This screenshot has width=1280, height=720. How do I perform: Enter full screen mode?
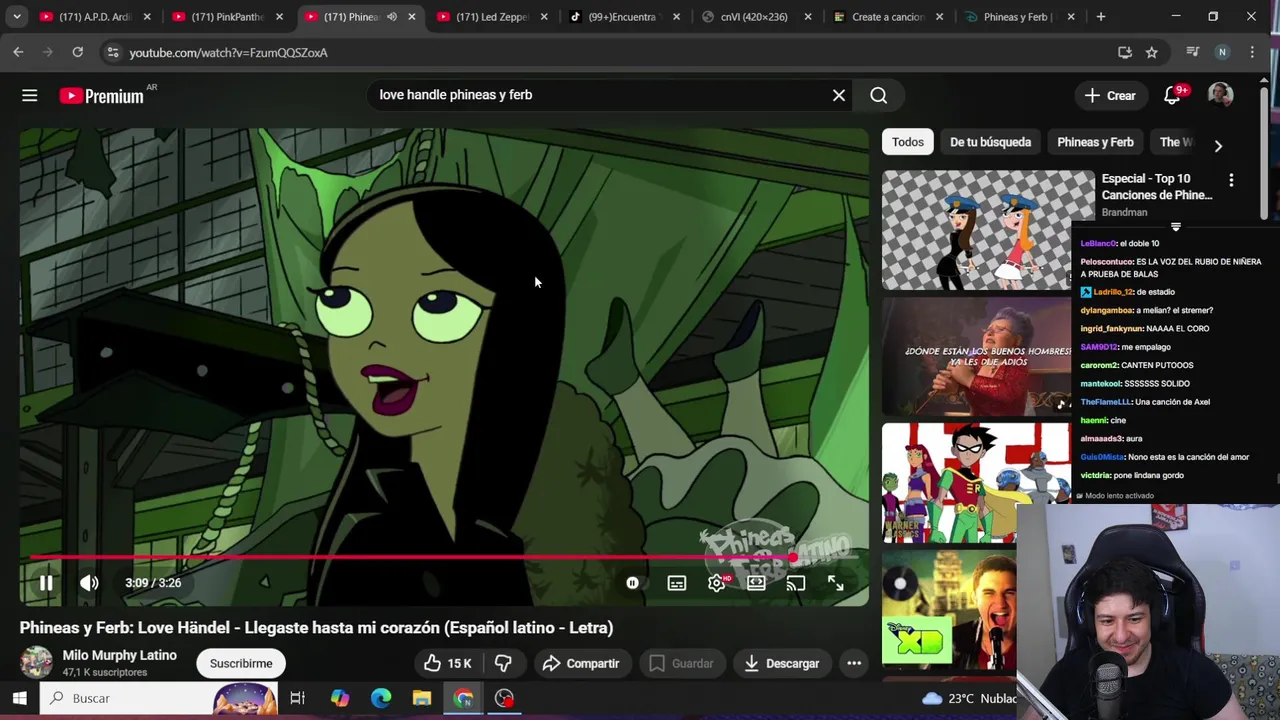tap(835, 583)
